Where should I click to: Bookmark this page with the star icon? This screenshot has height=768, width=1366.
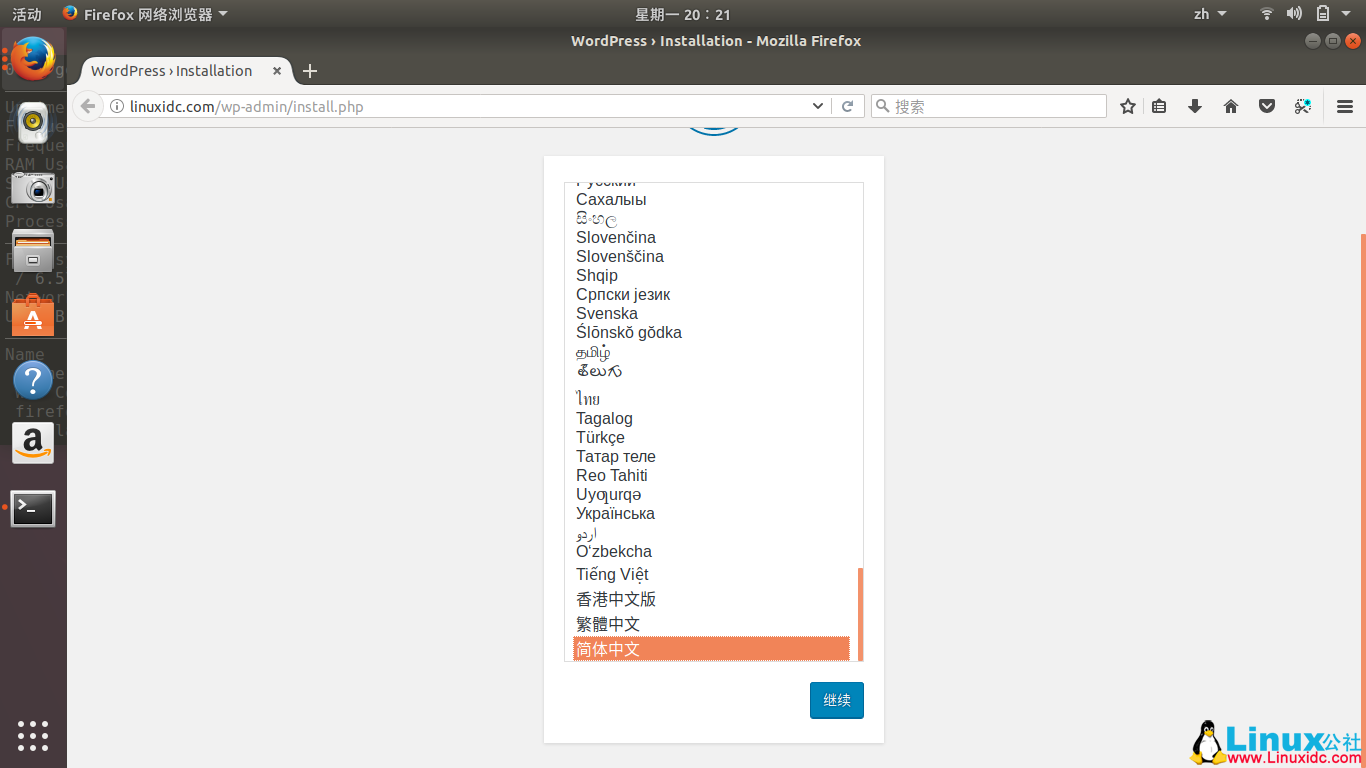click(1128, 106)
